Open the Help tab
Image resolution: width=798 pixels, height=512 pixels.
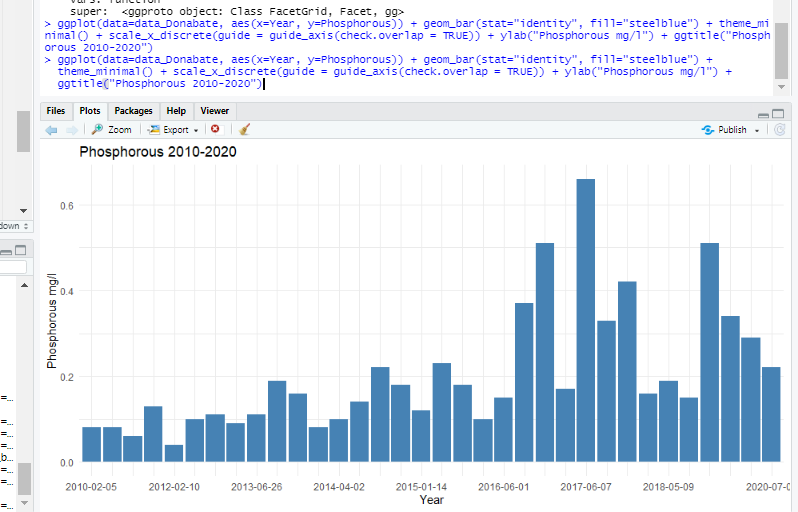[176, 111]
